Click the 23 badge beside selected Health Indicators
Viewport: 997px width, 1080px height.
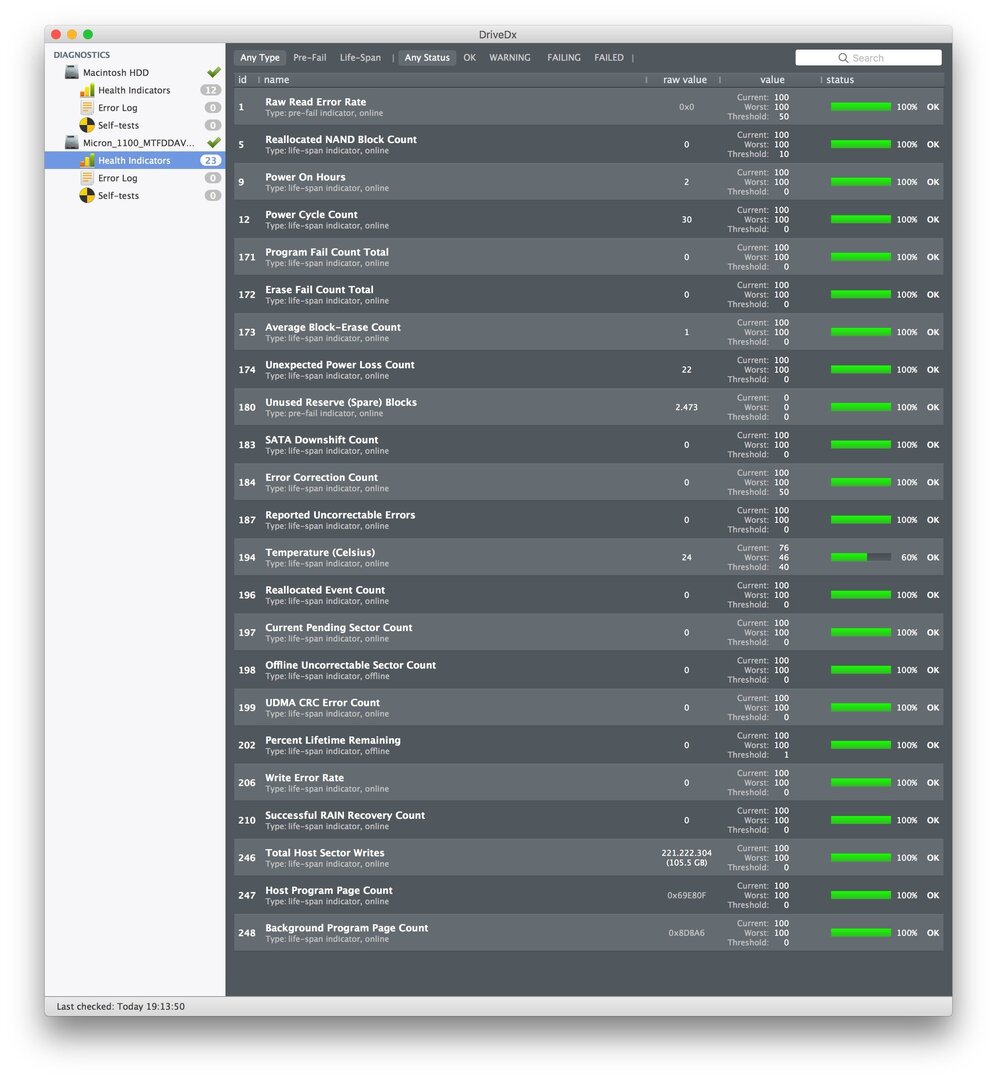pos(211,160)
